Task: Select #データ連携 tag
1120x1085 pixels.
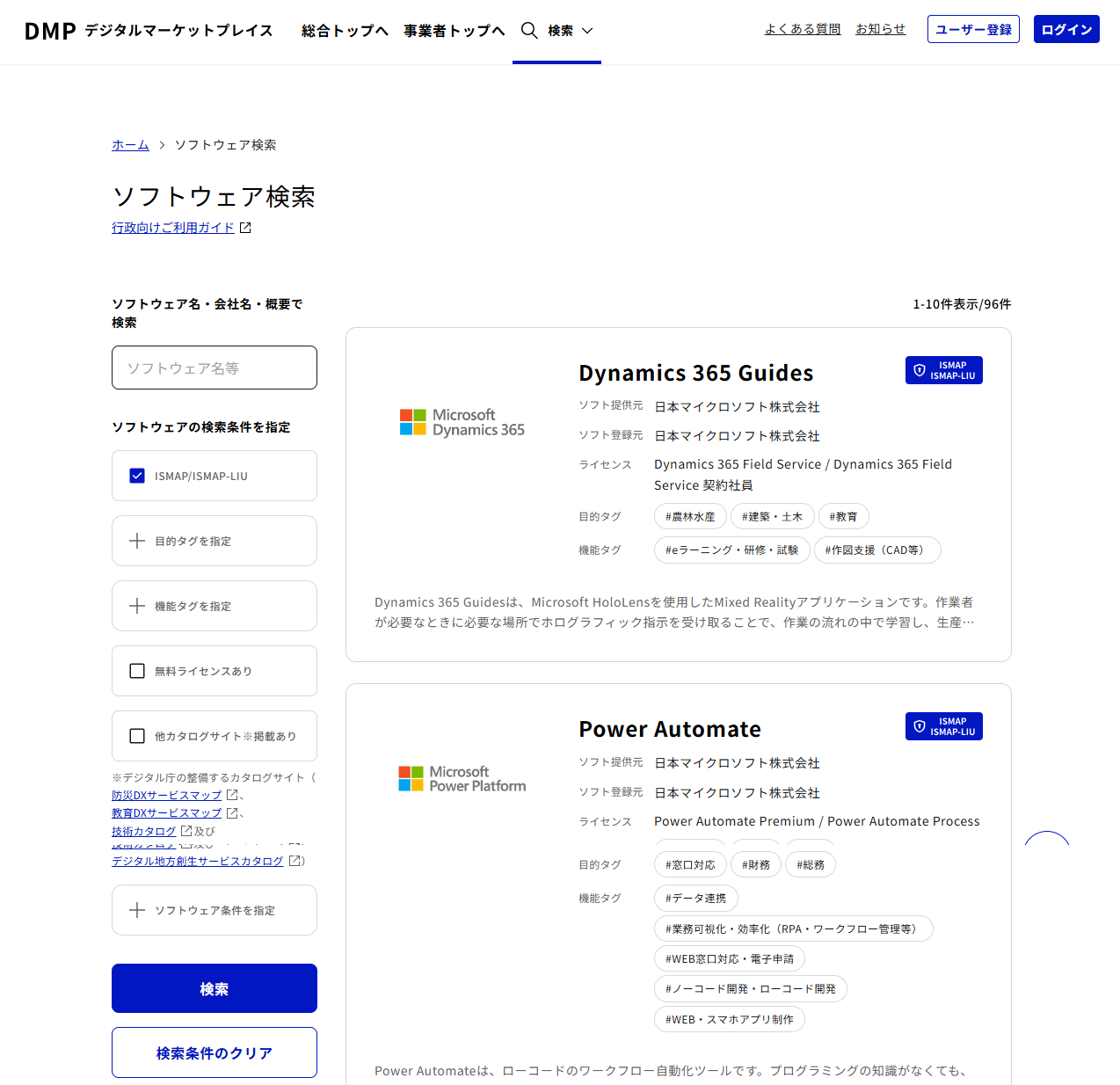Action: click(x=695, y=898)
